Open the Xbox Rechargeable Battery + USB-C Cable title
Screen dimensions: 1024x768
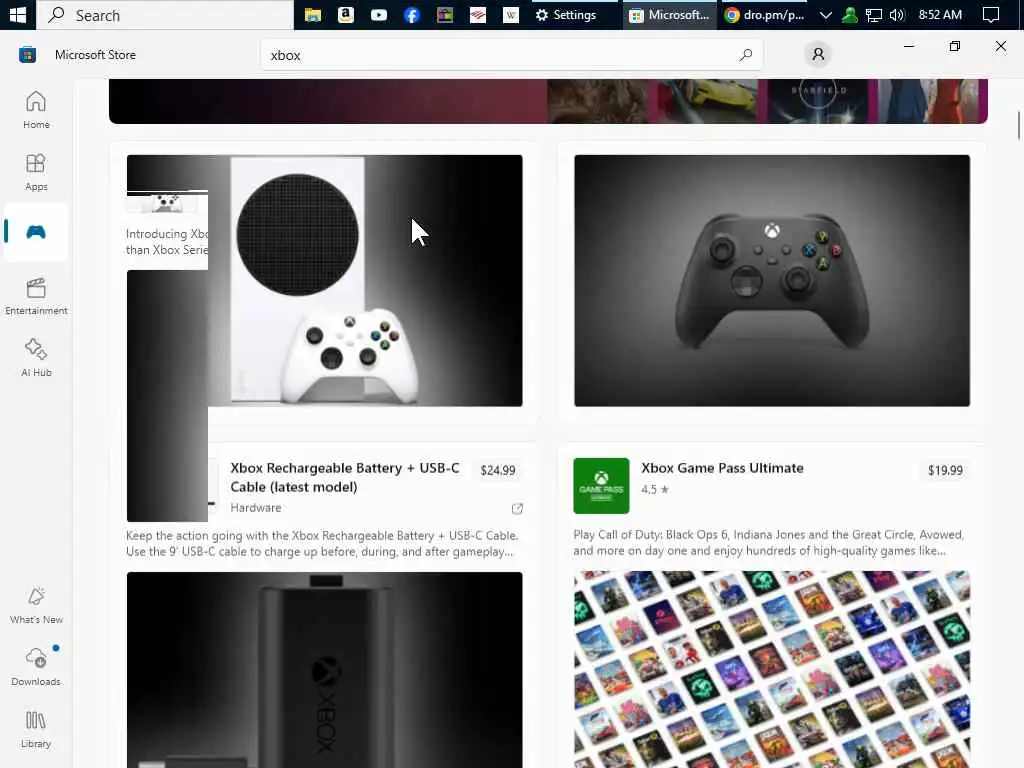click(345, 477)
